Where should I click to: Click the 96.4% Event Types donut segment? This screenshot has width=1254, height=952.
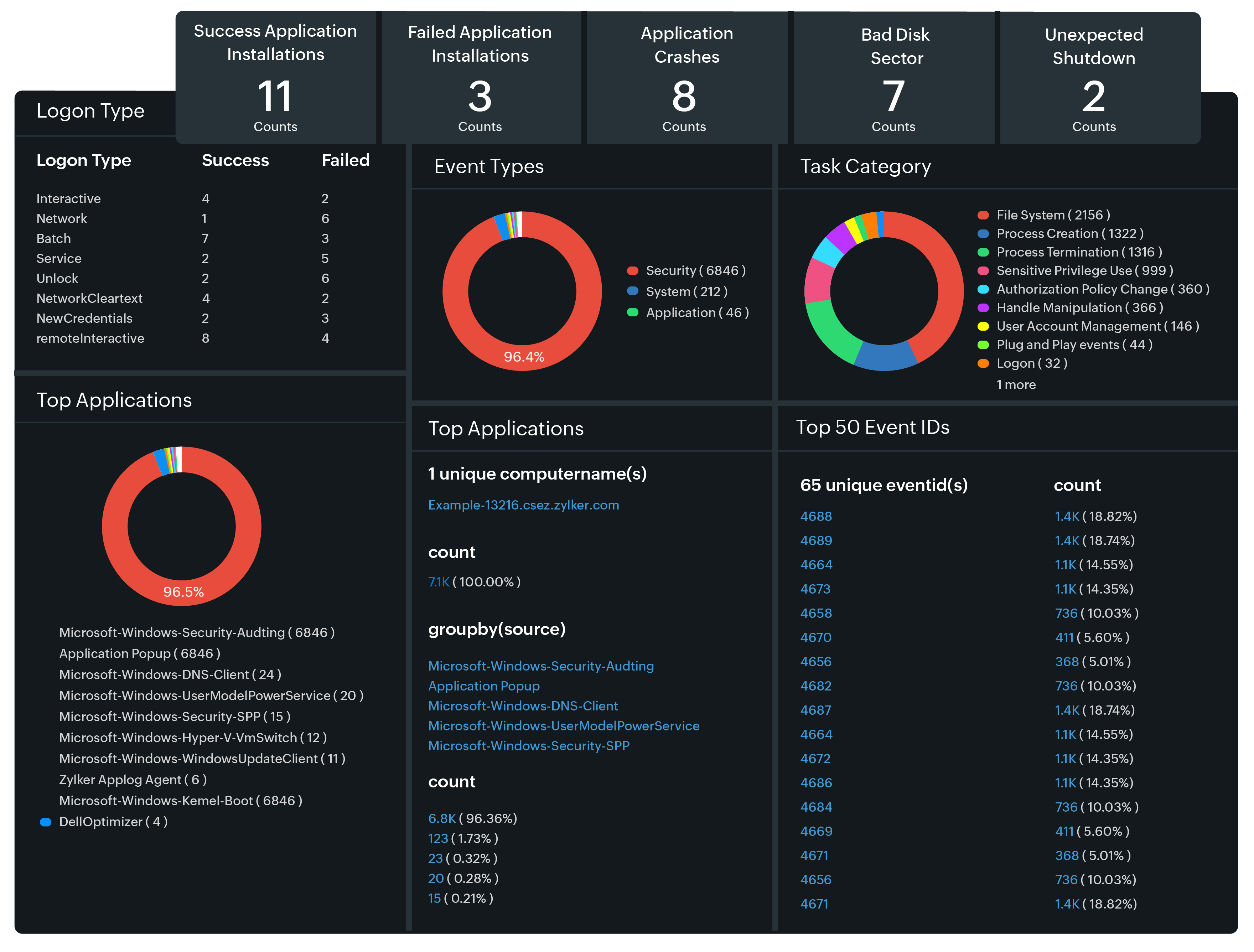[x=523, y=357]
